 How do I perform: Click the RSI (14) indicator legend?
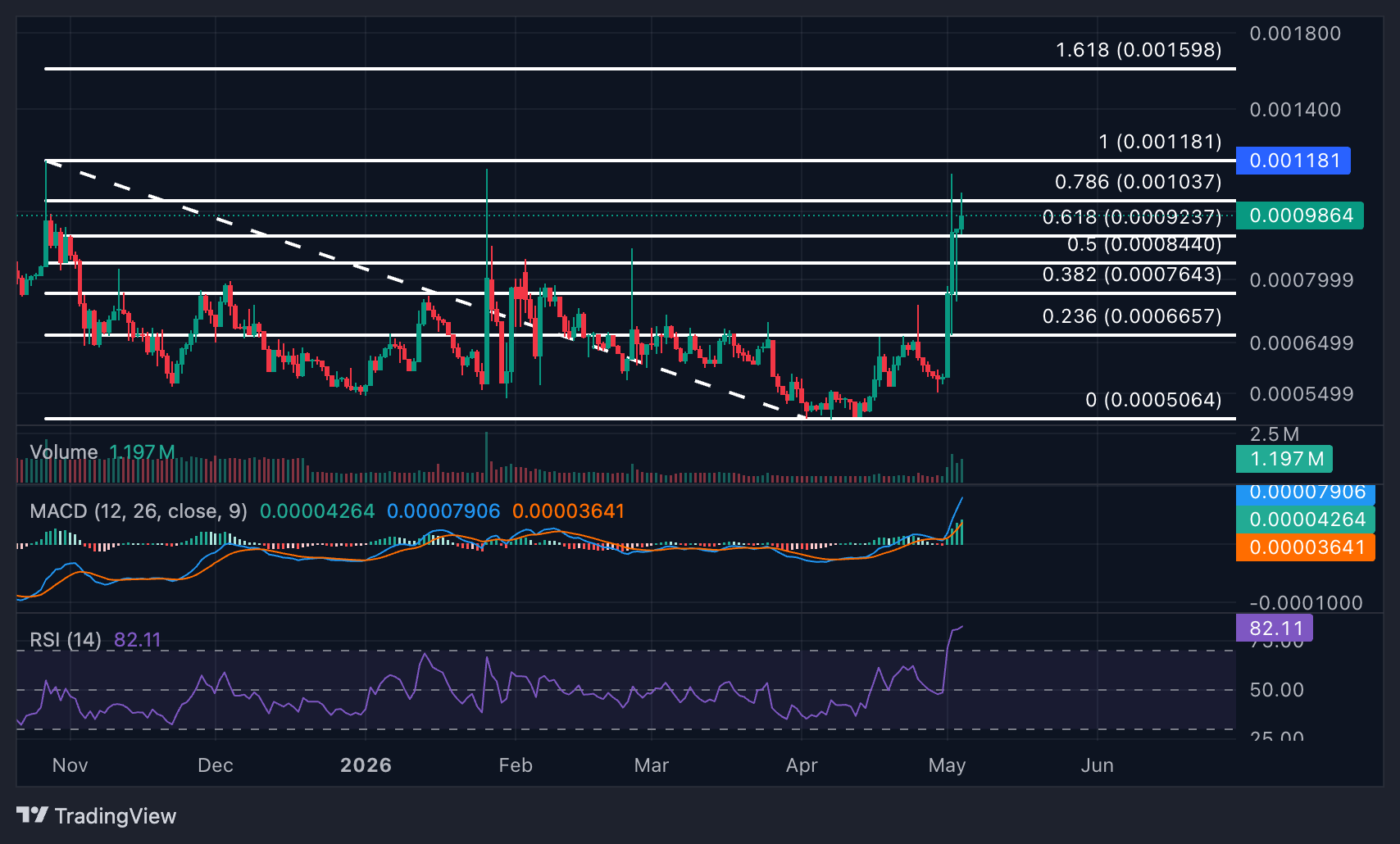[66, 640]
